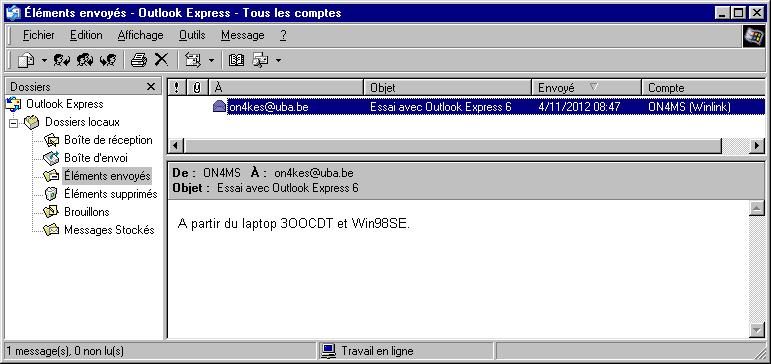Sort messages by the Envoyé column header
771x364 pixels.
pos(587,88)
